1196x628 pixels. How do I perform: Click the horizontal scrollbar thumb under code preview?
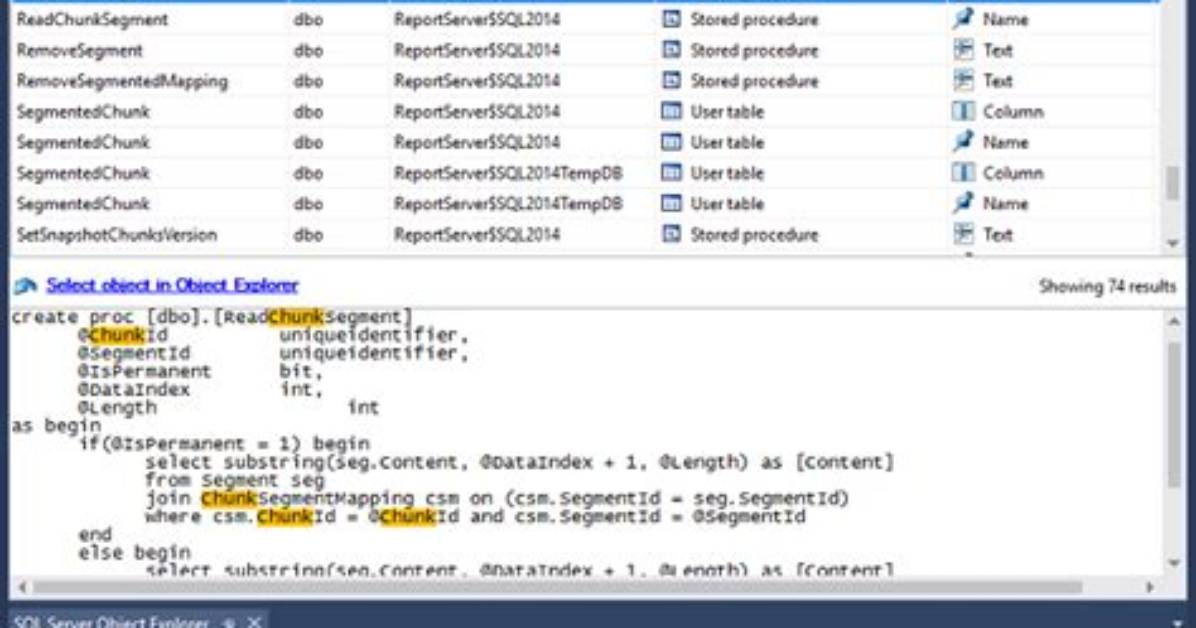pyautogui.click(x=557, y=587)
